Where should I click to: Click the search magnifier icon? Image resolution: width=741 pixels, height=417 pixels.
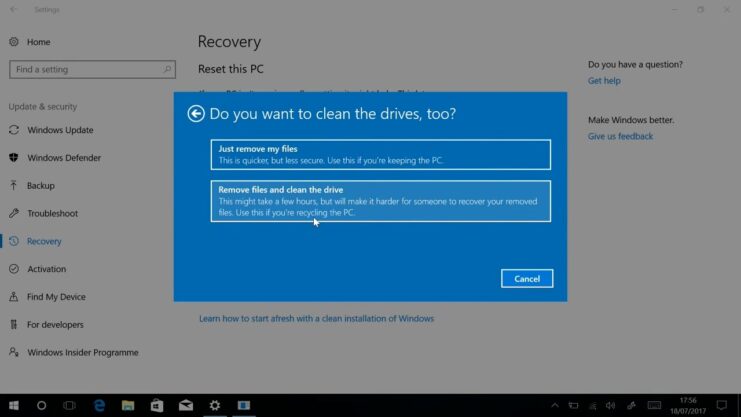click(167, 70)
